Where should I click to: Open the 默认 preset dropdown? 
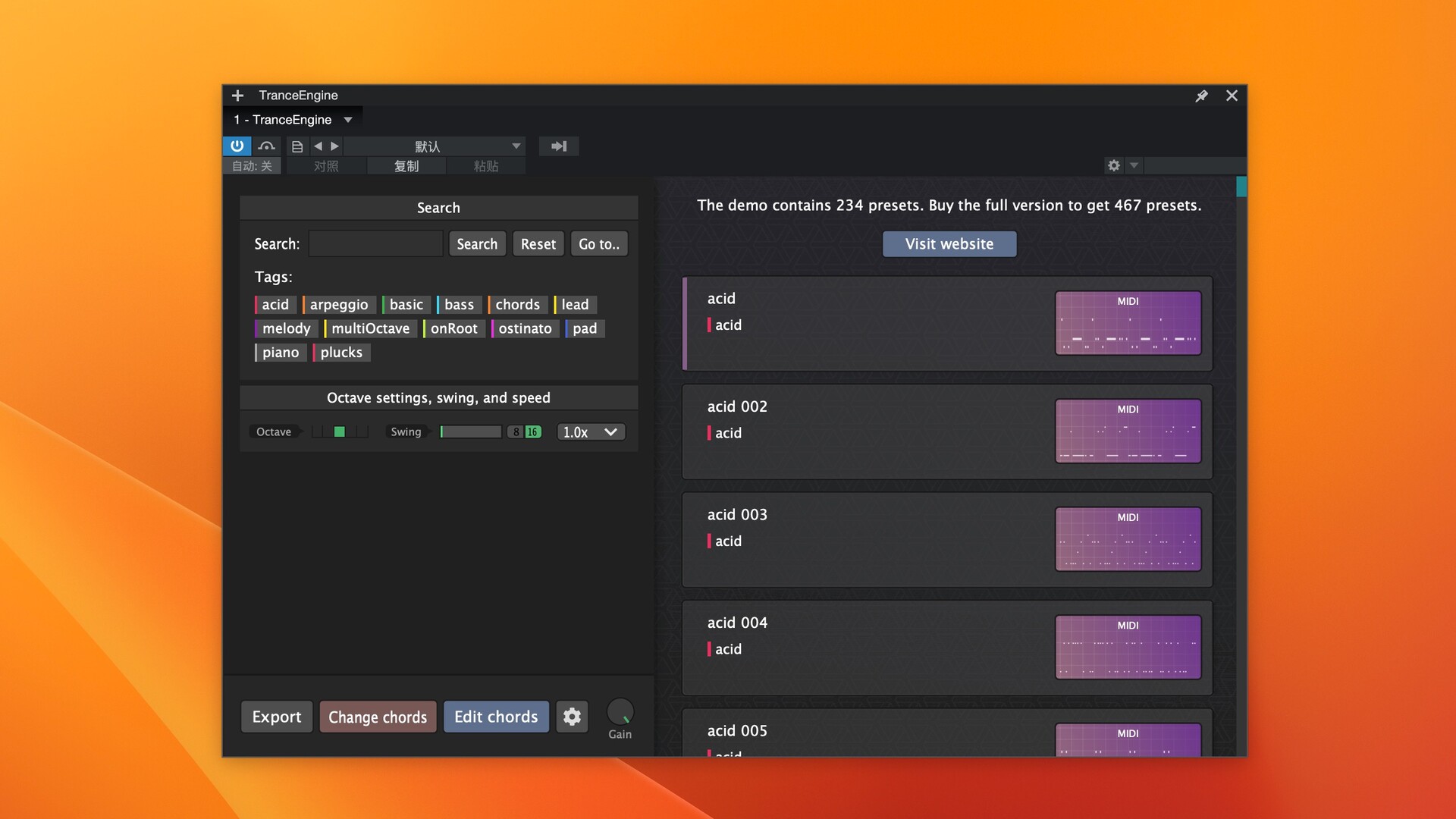(x=436, y=146)
